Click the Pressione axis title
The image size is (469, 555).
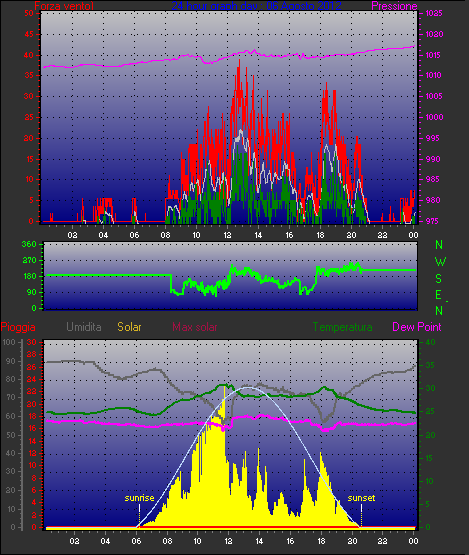pos(394,6)
